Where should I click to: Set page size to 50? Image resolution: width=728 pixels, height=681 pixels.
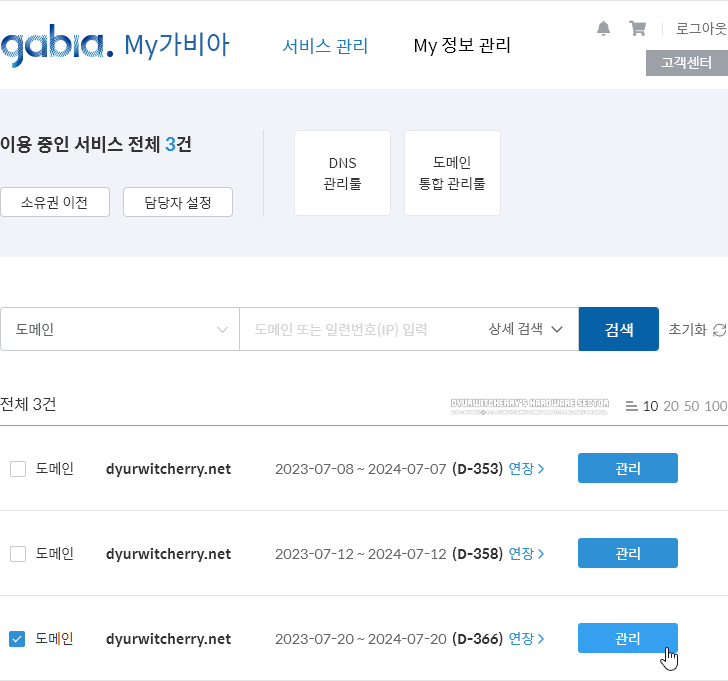pos(691,406)
